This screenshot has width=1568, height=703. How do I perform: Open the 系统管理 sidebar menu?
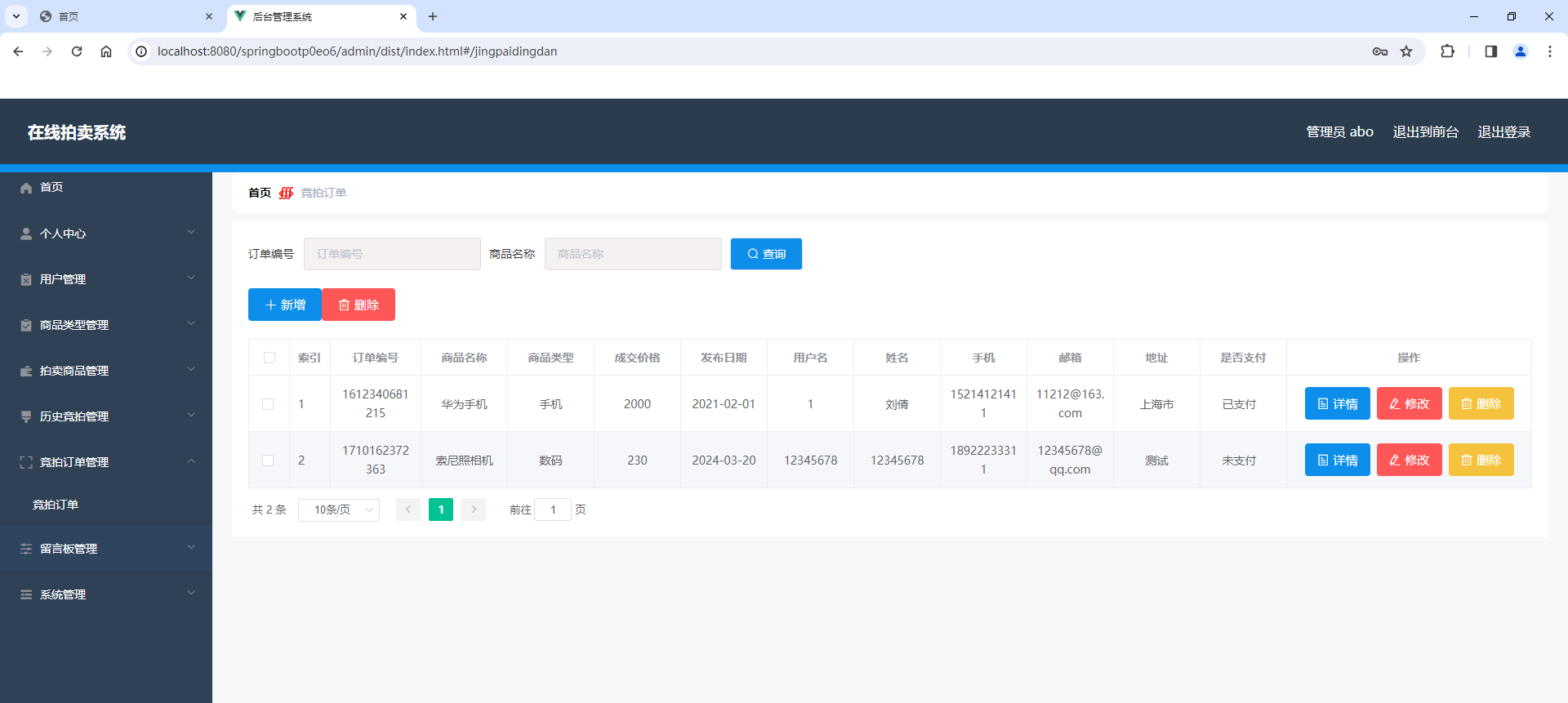click(x=106, y=594)
